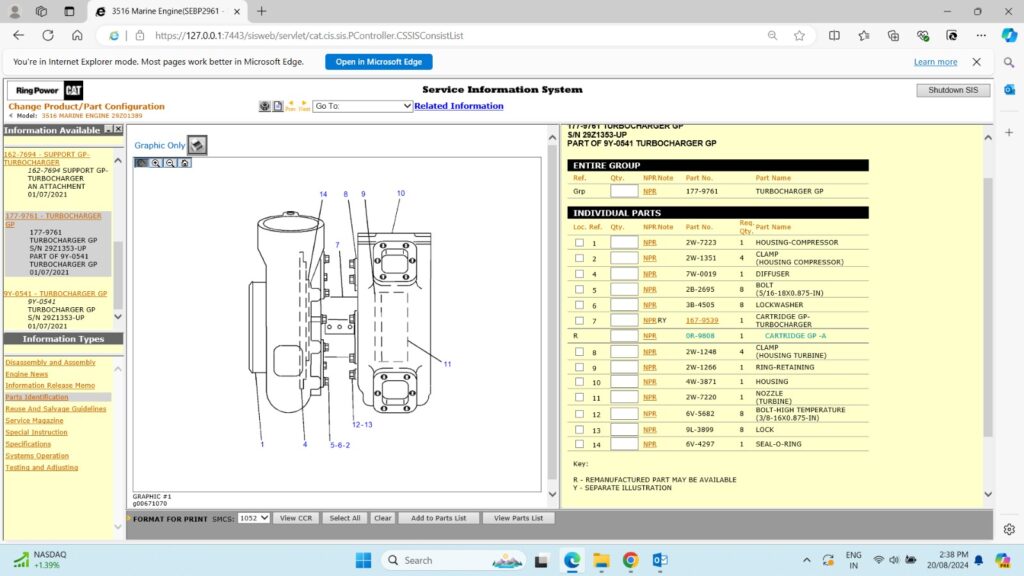Check the box for part 2W-7223 housing-compressor
This screenshot has width=1024, height=576.
(x=579, y=243)
